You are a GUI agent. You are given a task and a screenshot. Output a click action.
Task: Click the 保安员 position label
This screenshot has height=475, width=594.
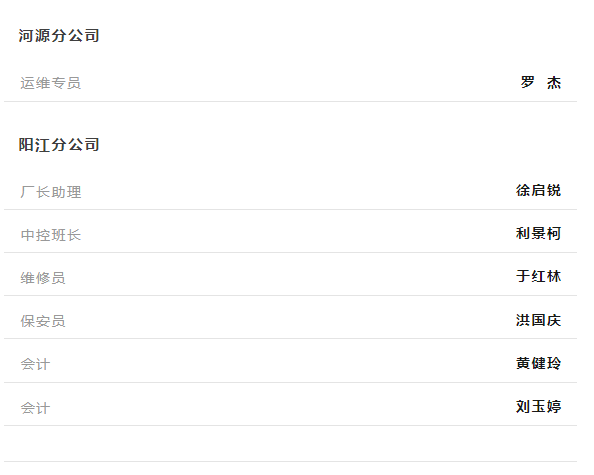[x=43, y=321]
